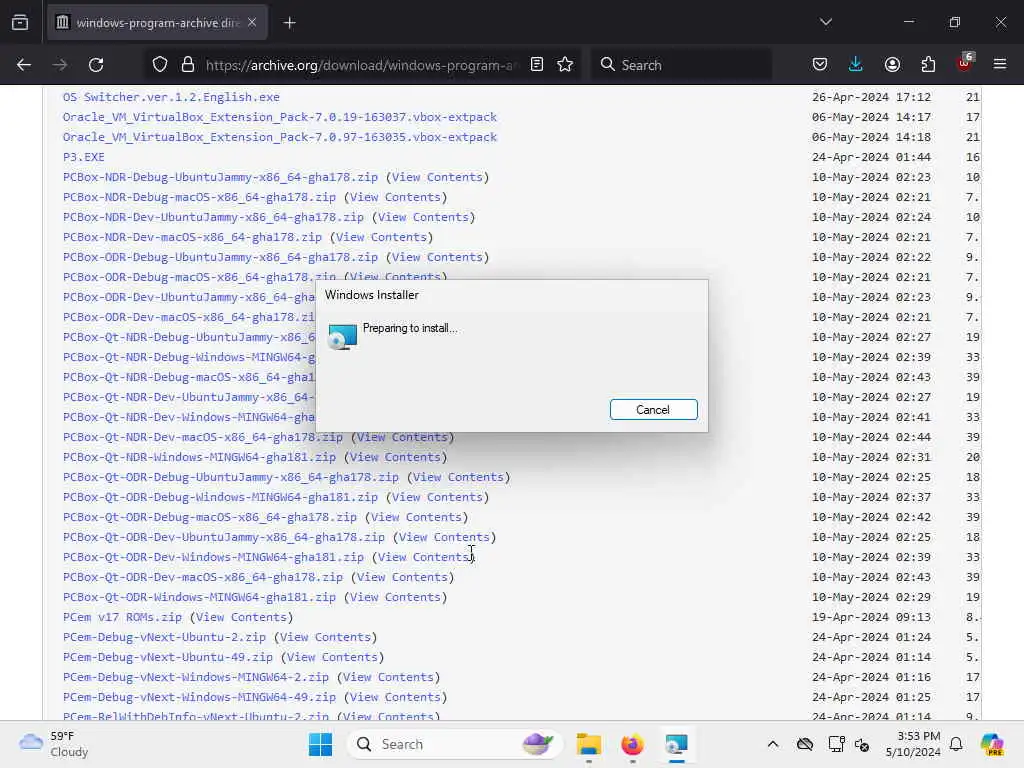Open PCem-Debug-vNext-Ubuntu-49.zip link
Image resolution: width=1024 pixels, height=768 pixels.
pos(168,658)
